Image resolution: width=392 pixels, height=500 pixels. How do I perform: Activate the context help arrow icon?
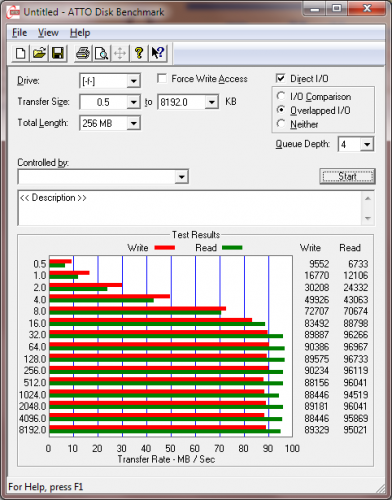158,53
